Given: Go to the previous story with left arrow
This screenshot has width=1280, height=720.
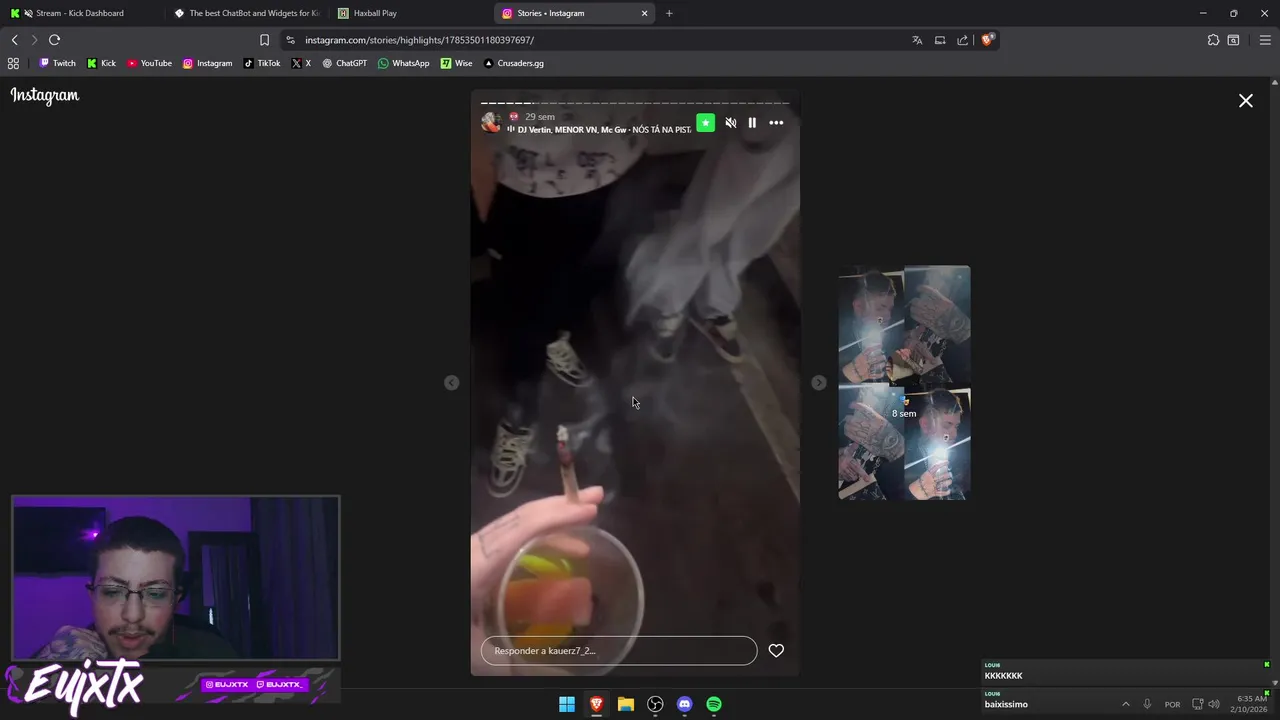Looking at the screenshot, I should [x=452, y=383].
